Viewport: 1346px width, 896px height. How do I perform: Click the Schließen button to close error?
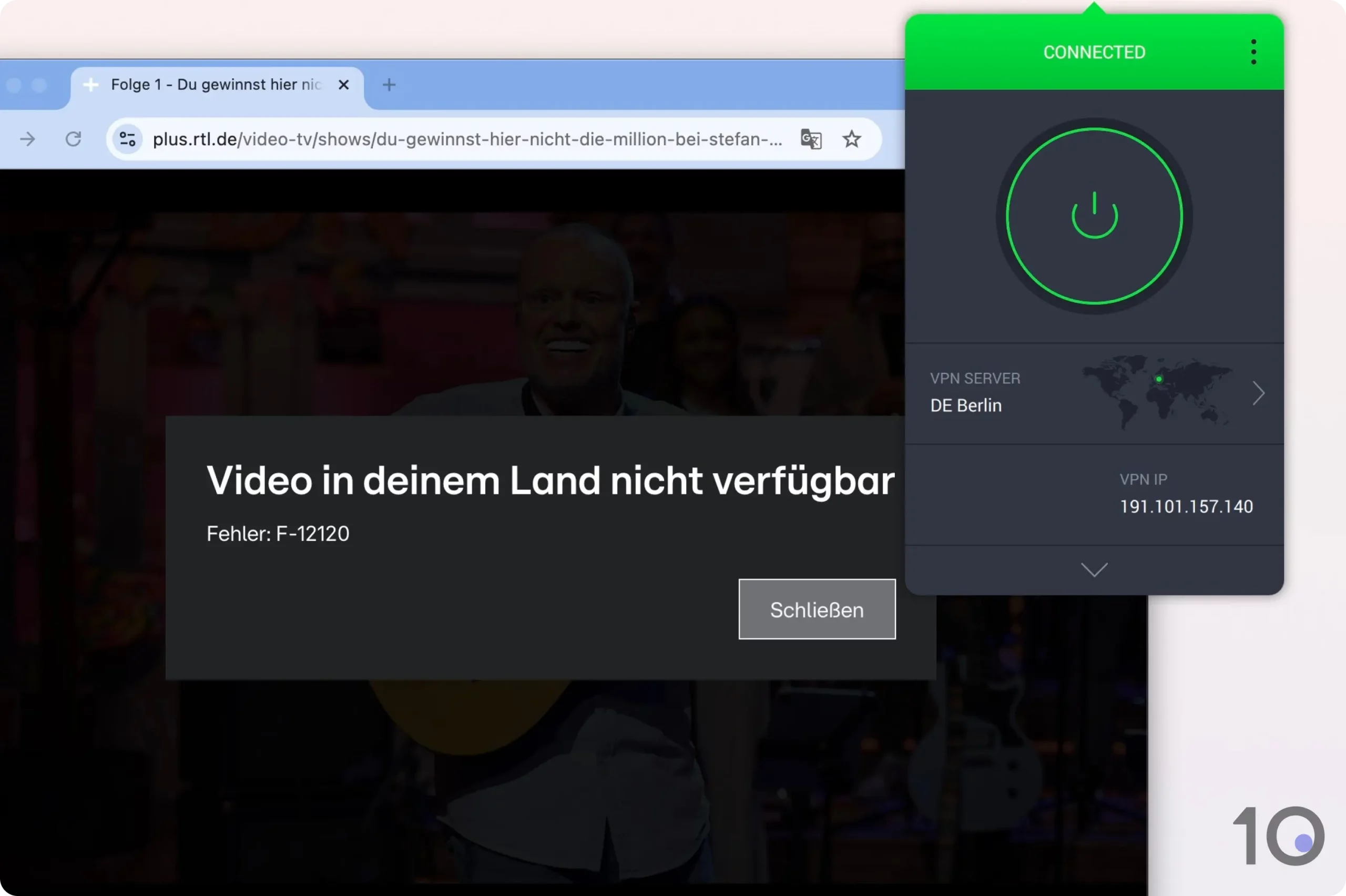817,610
